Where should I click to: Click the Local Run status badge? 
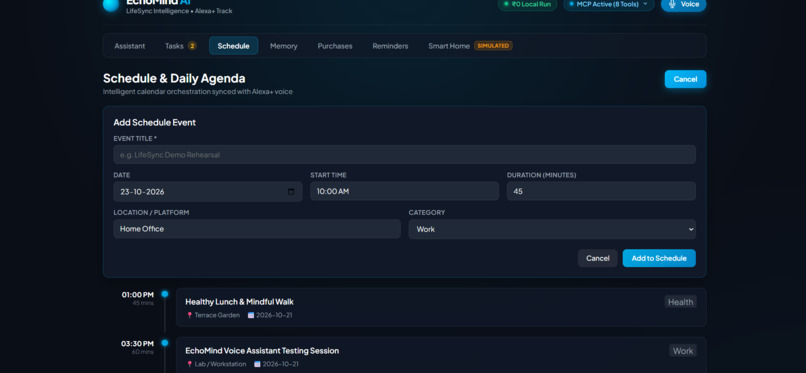pos(527,4)
